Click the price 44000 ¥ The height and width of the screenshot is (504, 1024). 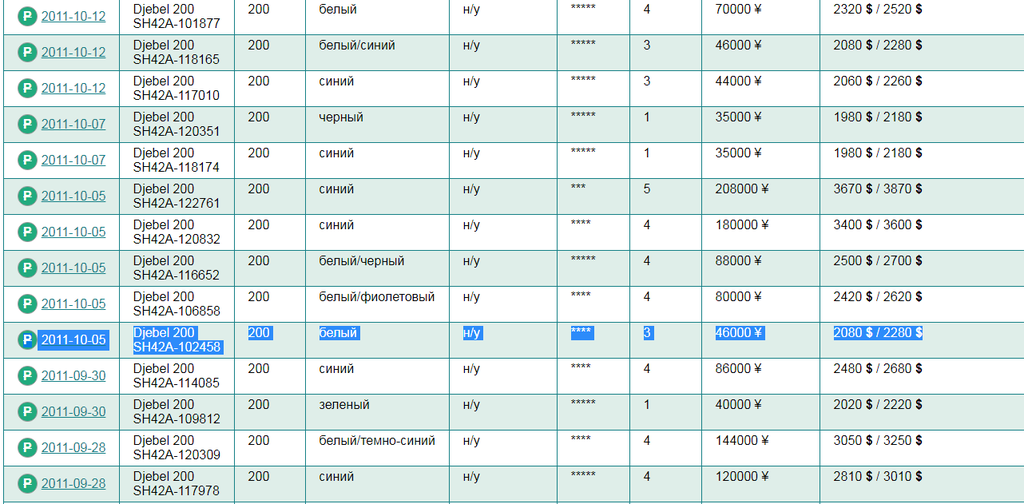tap(739, 82)
